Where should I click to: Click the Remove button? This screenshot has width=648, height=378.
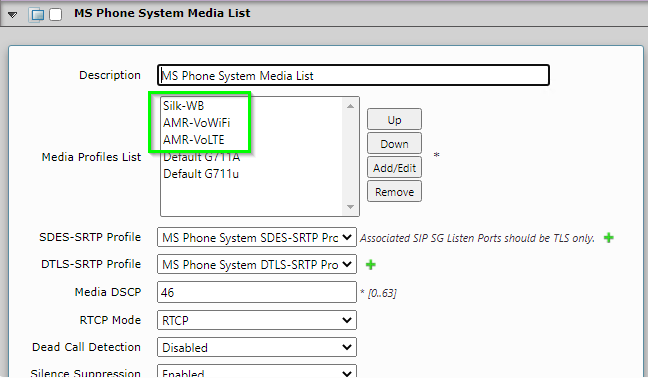(394, 192)
